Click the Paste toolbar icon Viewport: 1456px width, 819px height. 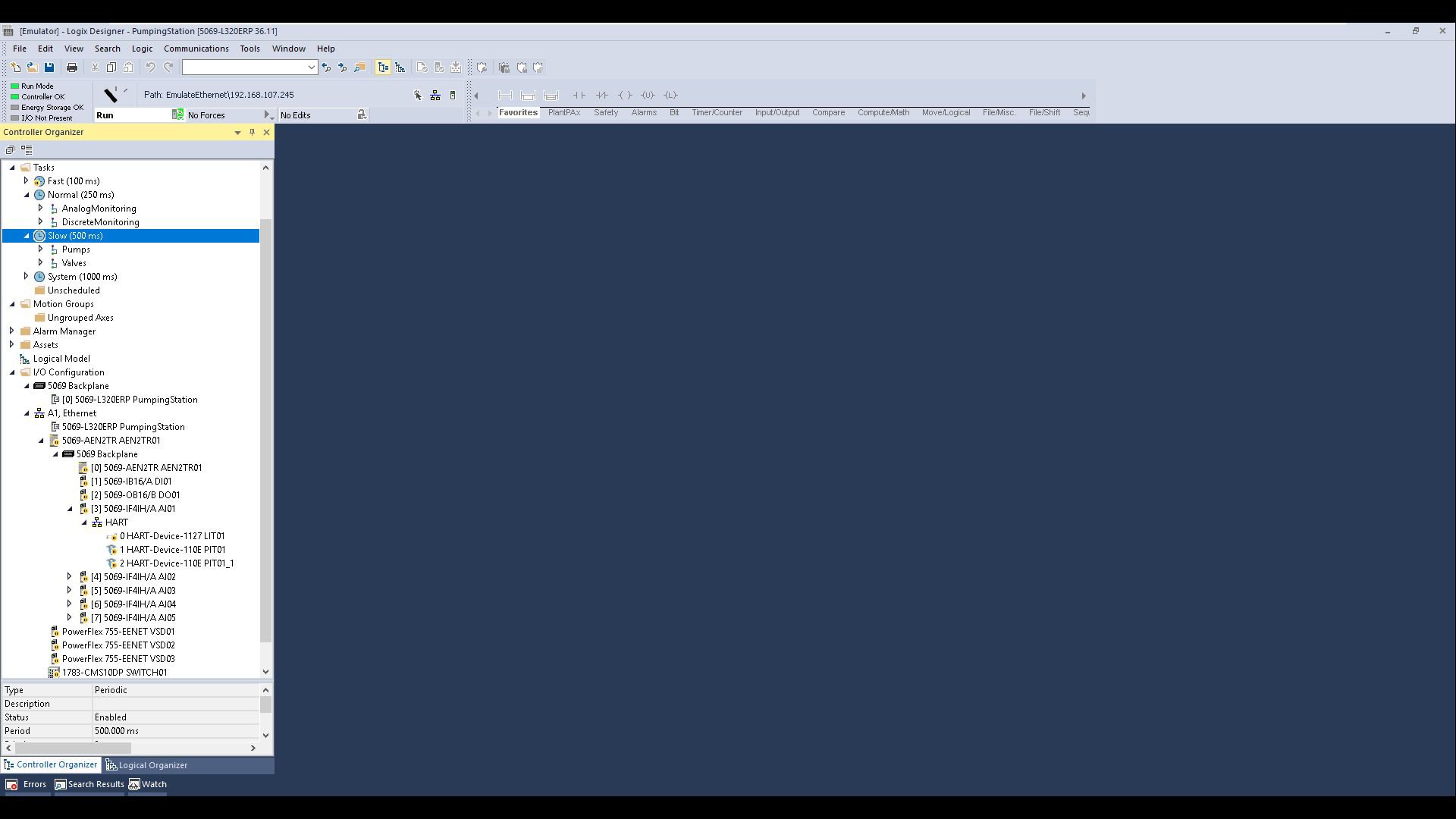pyautogui.click(x=128, y=67)
